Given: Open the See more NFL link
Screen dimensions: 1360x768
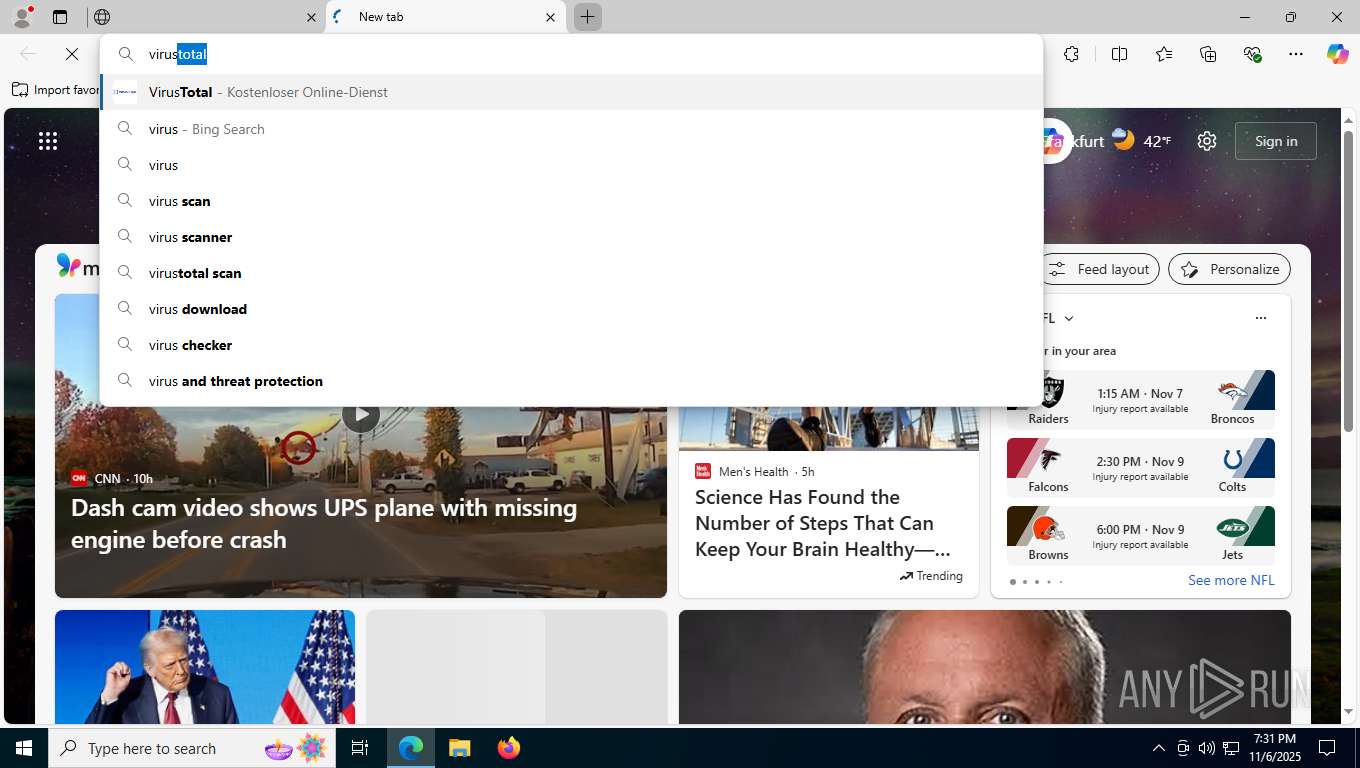Looking at the screenshot, I should coord(1231,580).
